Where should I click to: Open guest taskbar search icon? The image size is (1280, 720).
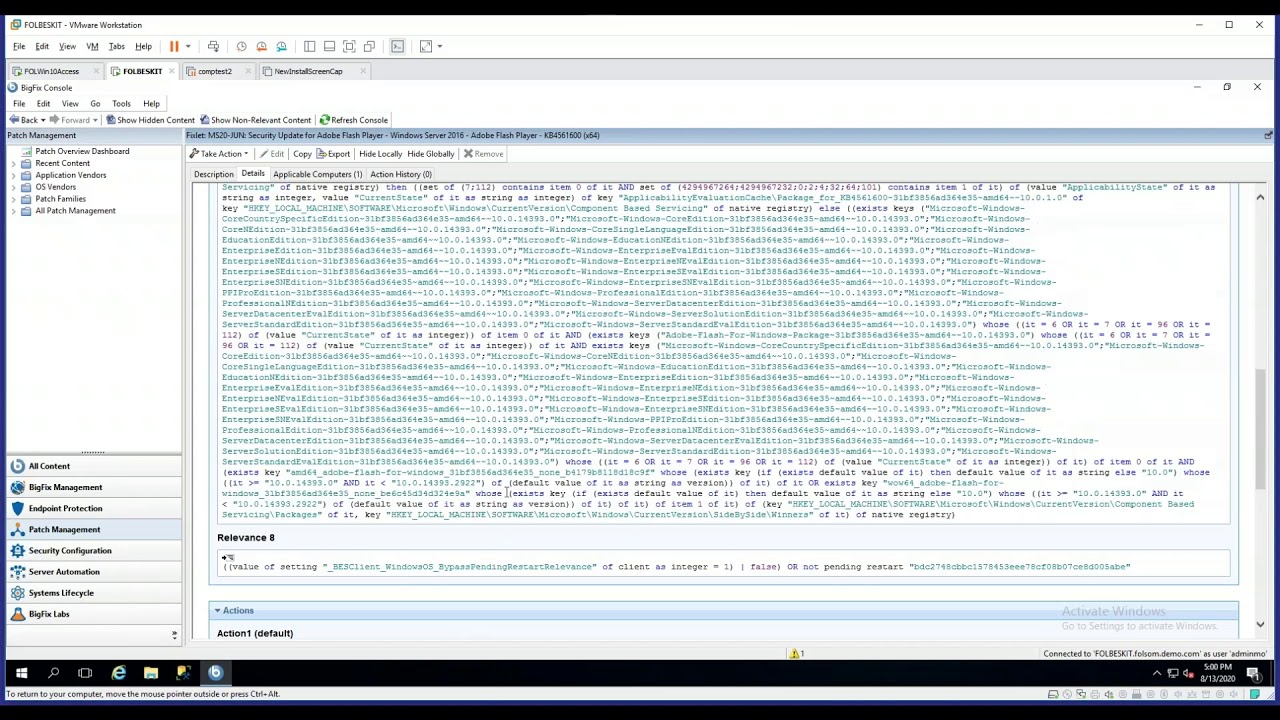53,673
